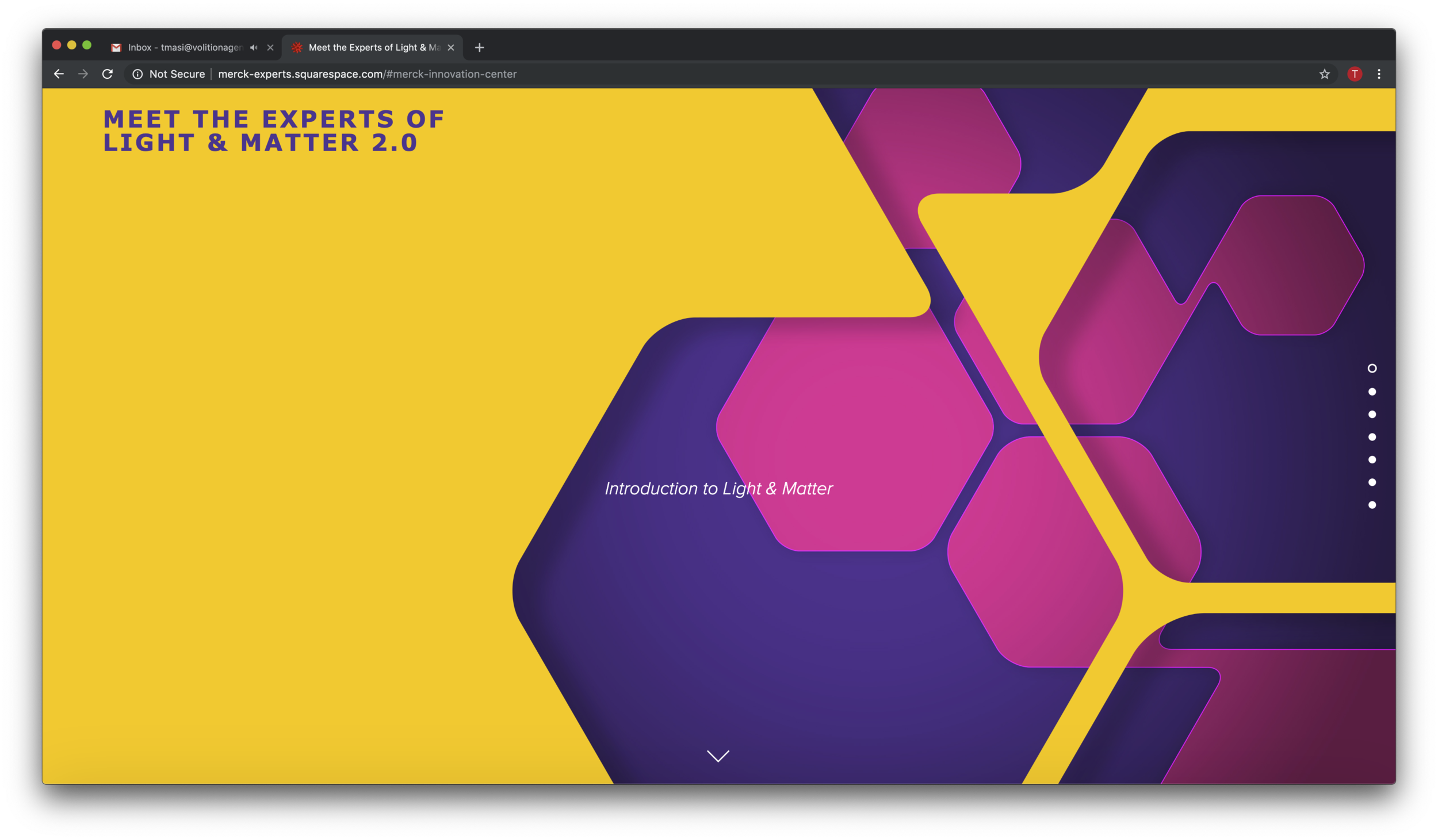The image size is (1438, 840).
Task: Jump to the second section navigation dot
Action: coord(1372,392)
